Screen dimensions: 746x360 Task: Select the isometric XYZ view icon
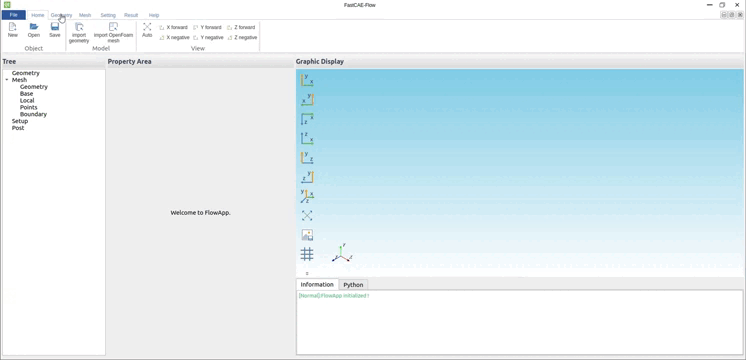point(307,196)
